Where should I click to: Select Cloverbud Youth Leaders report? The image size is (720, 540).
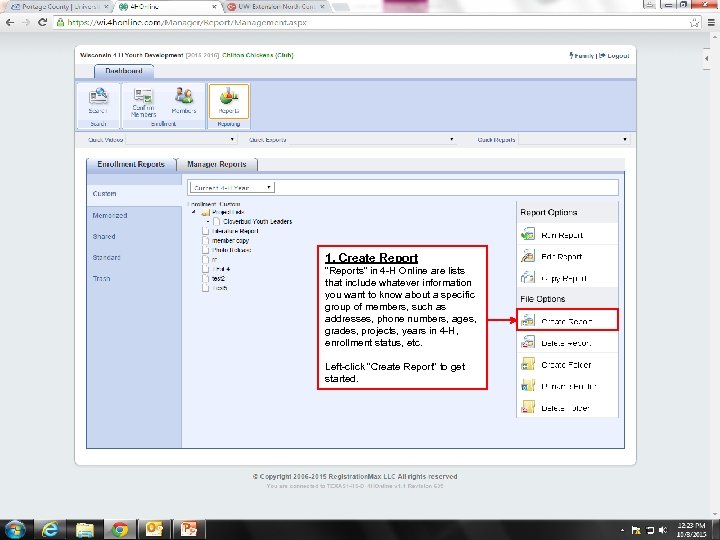click(257, 221)
